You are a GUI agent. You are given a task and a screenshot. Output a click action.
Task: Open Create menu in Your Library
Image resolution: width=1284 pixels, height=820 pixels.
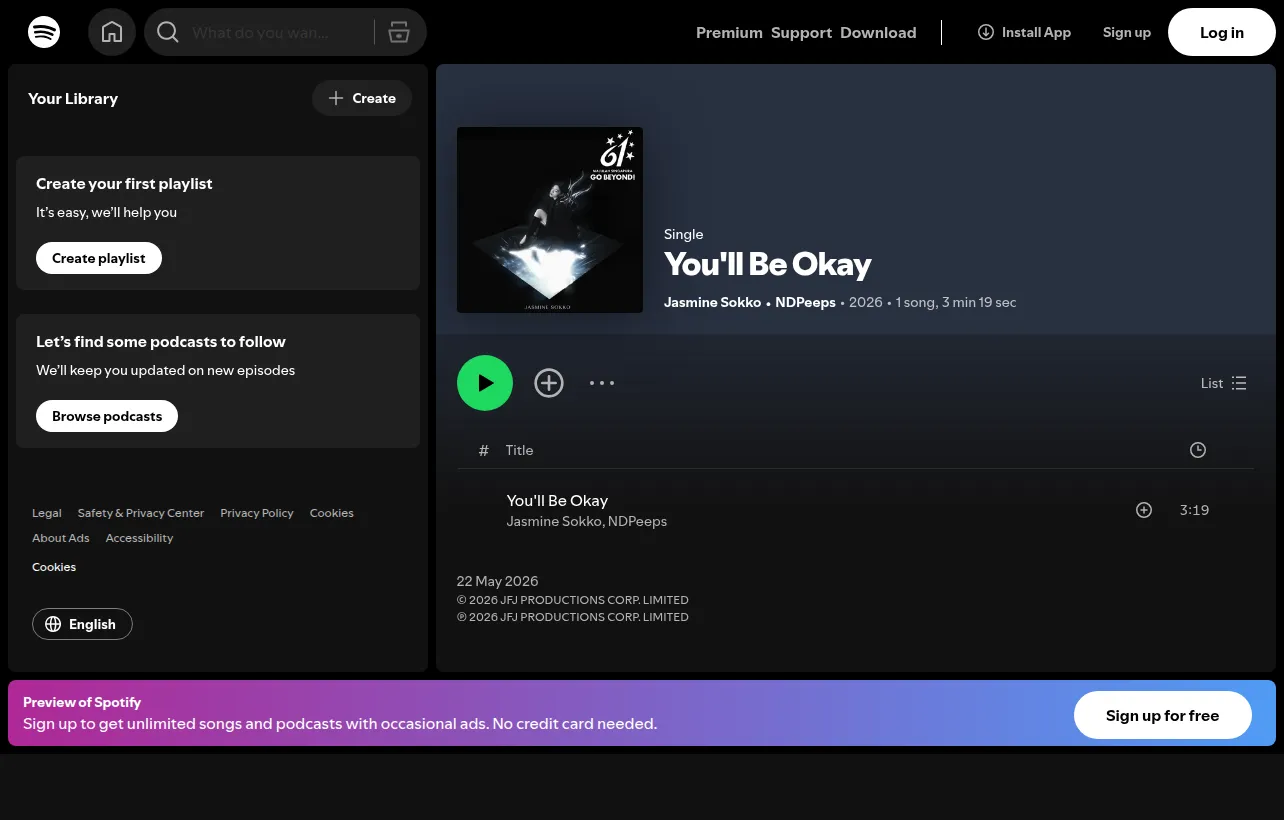pos(362,98)
